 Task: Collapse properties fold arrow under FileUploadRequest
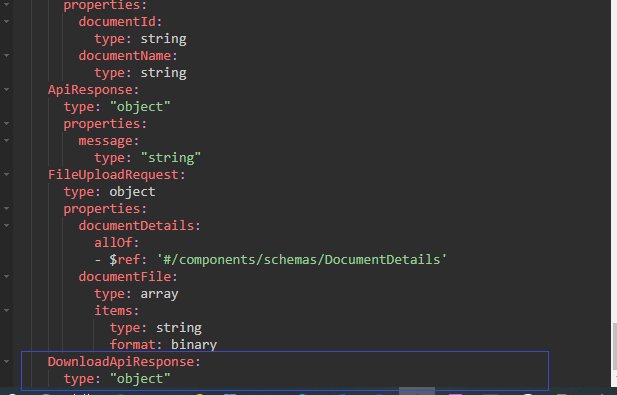7,209
